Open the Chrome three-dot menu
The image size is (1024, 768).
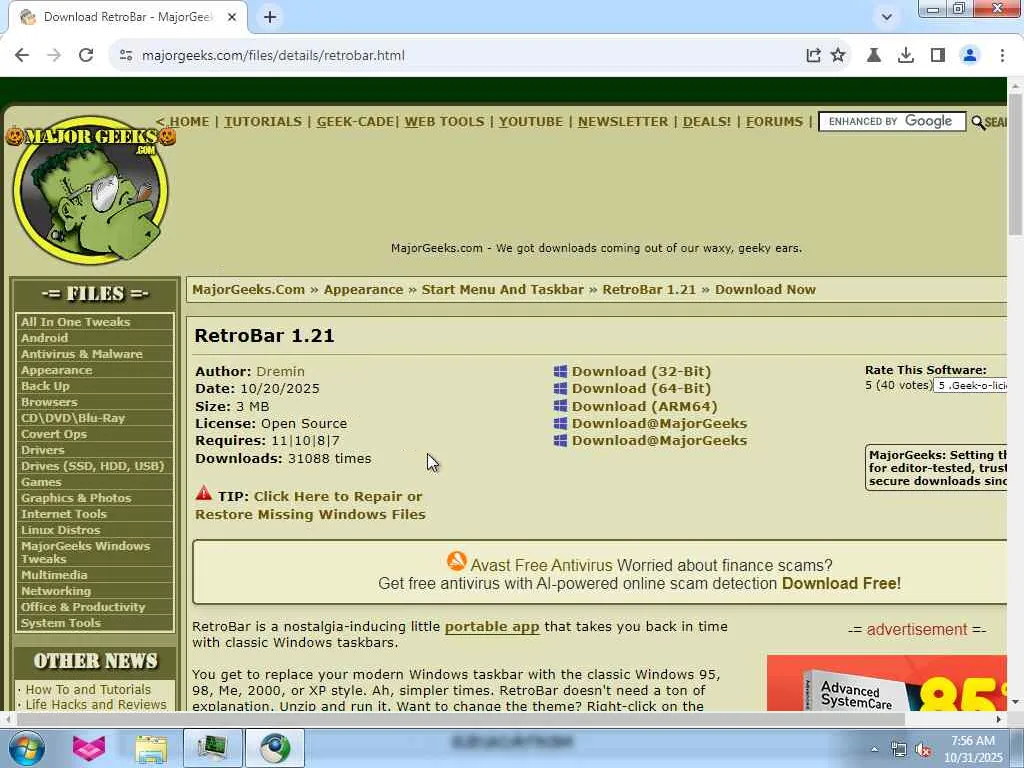[x=1002, y=56]
